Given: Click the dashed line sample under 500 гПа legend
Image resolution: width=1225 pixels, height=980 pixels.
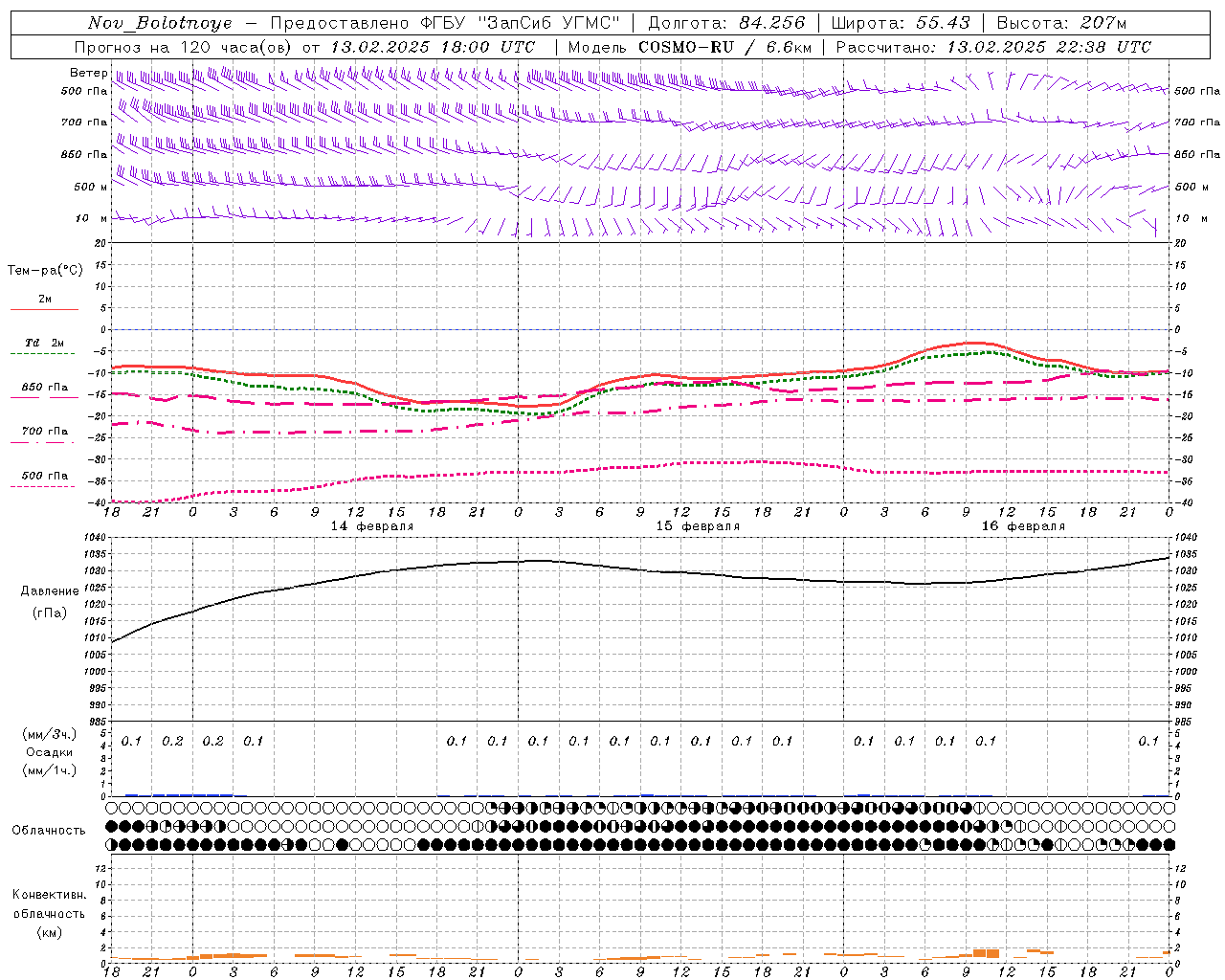Looking at the screenshot, I should click(x=43, y=487).
